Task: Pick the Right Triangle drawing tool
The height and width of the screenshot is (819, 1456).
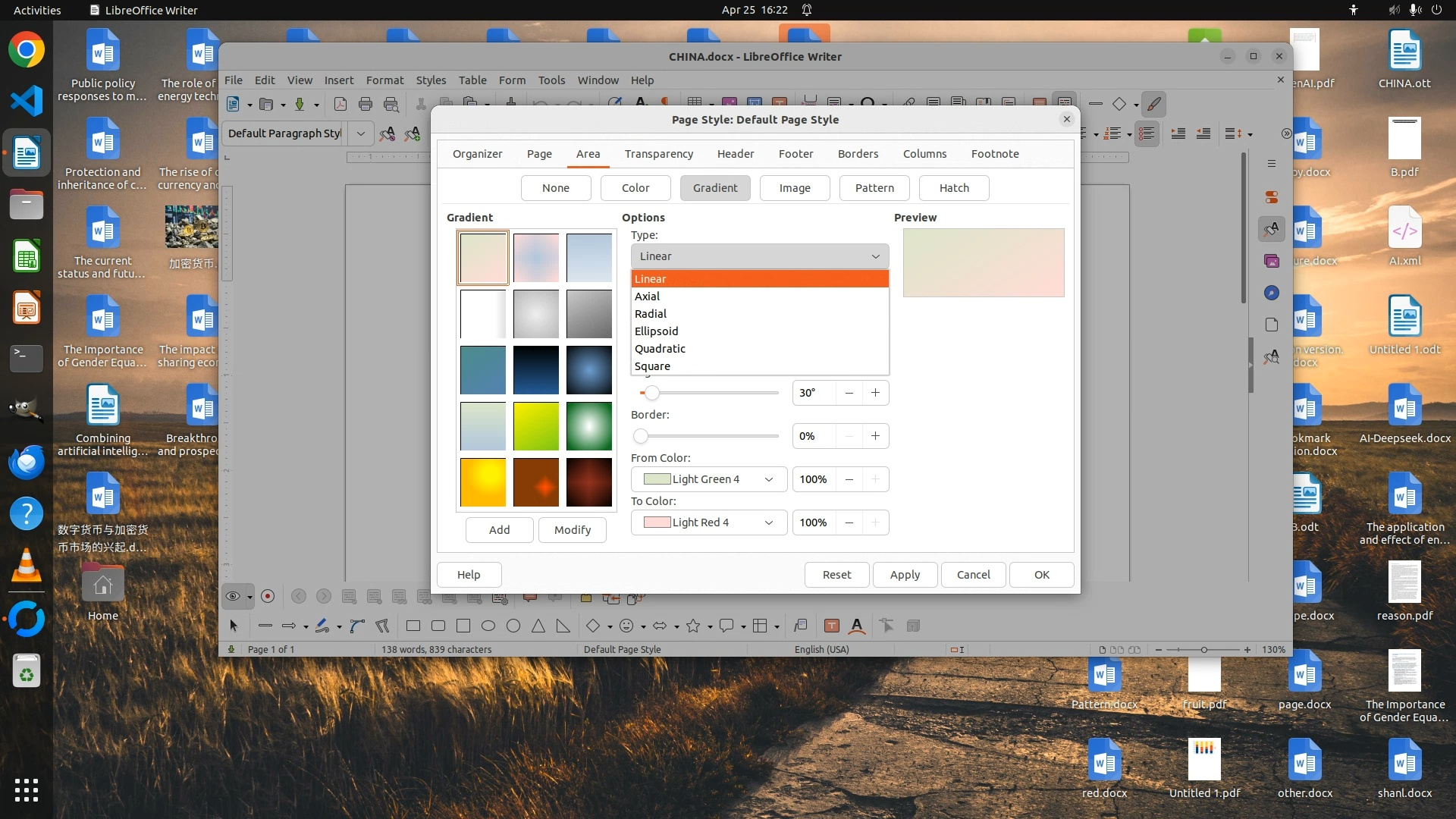Action: 563,626
